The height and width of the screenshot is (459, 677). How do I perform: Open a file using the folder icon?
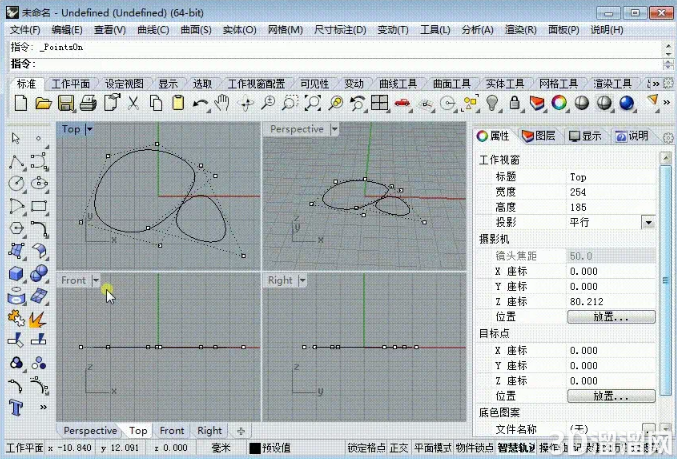coord(43,104)
